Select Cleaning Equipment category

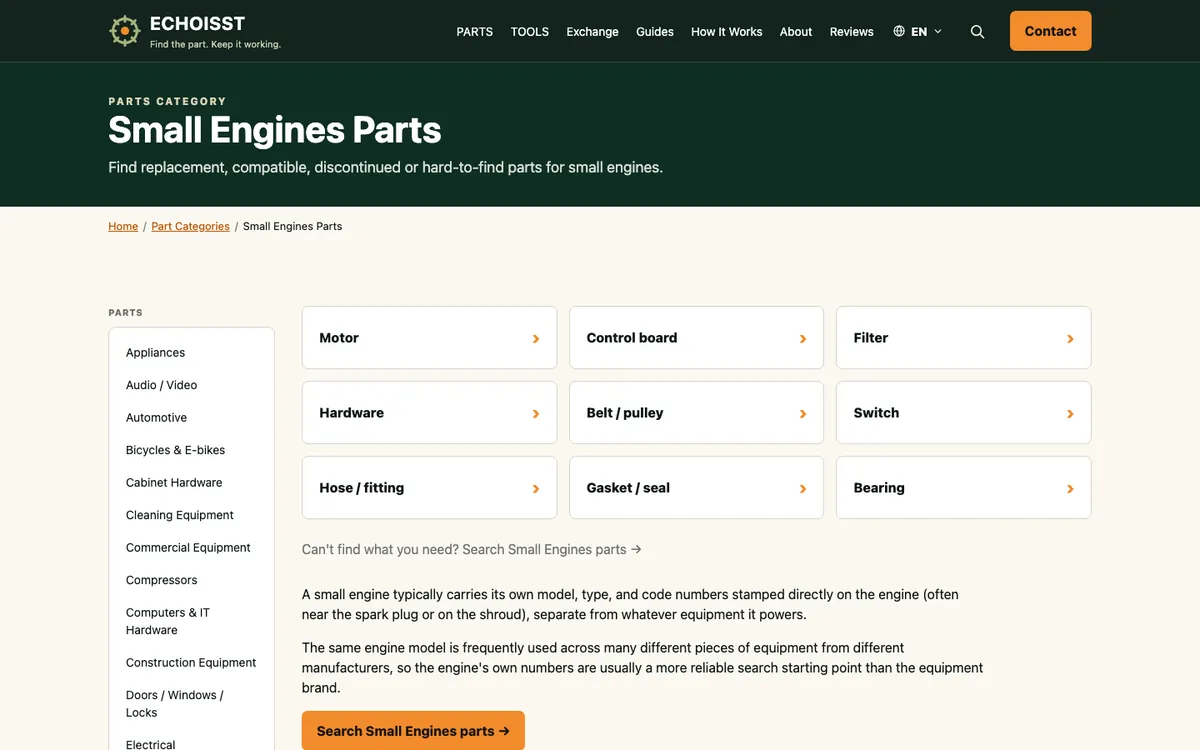[180, 515]
